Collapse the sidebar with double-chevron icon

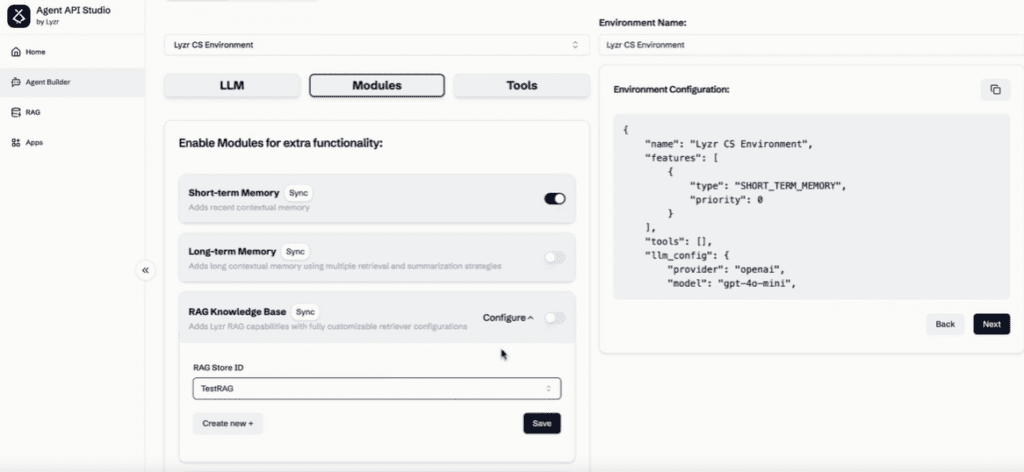tap(146, 270)
